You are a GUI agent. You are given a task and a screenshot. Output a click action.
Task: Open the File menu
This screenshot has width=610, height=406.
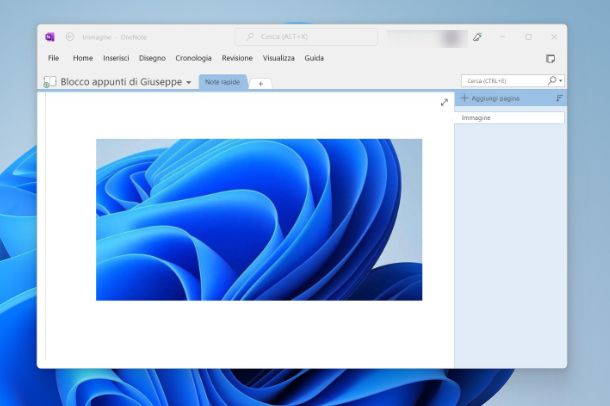coord(53,58)
